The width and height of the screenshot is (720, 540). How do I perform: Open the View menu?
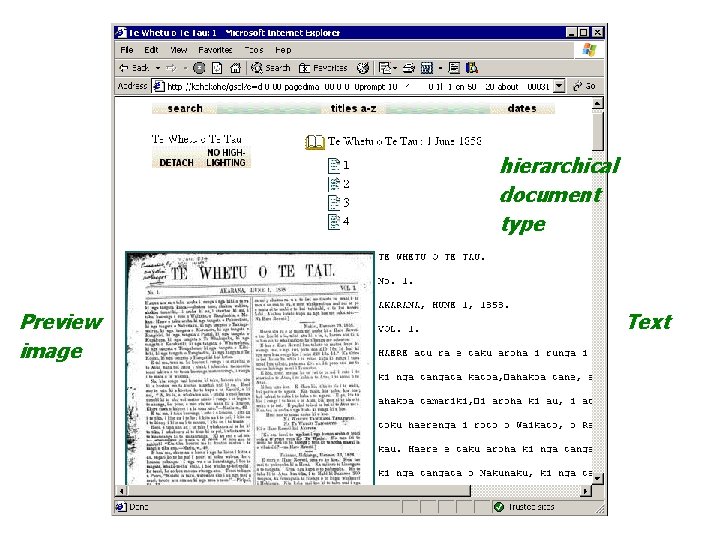pyautogui.click(x=179, y=50)
